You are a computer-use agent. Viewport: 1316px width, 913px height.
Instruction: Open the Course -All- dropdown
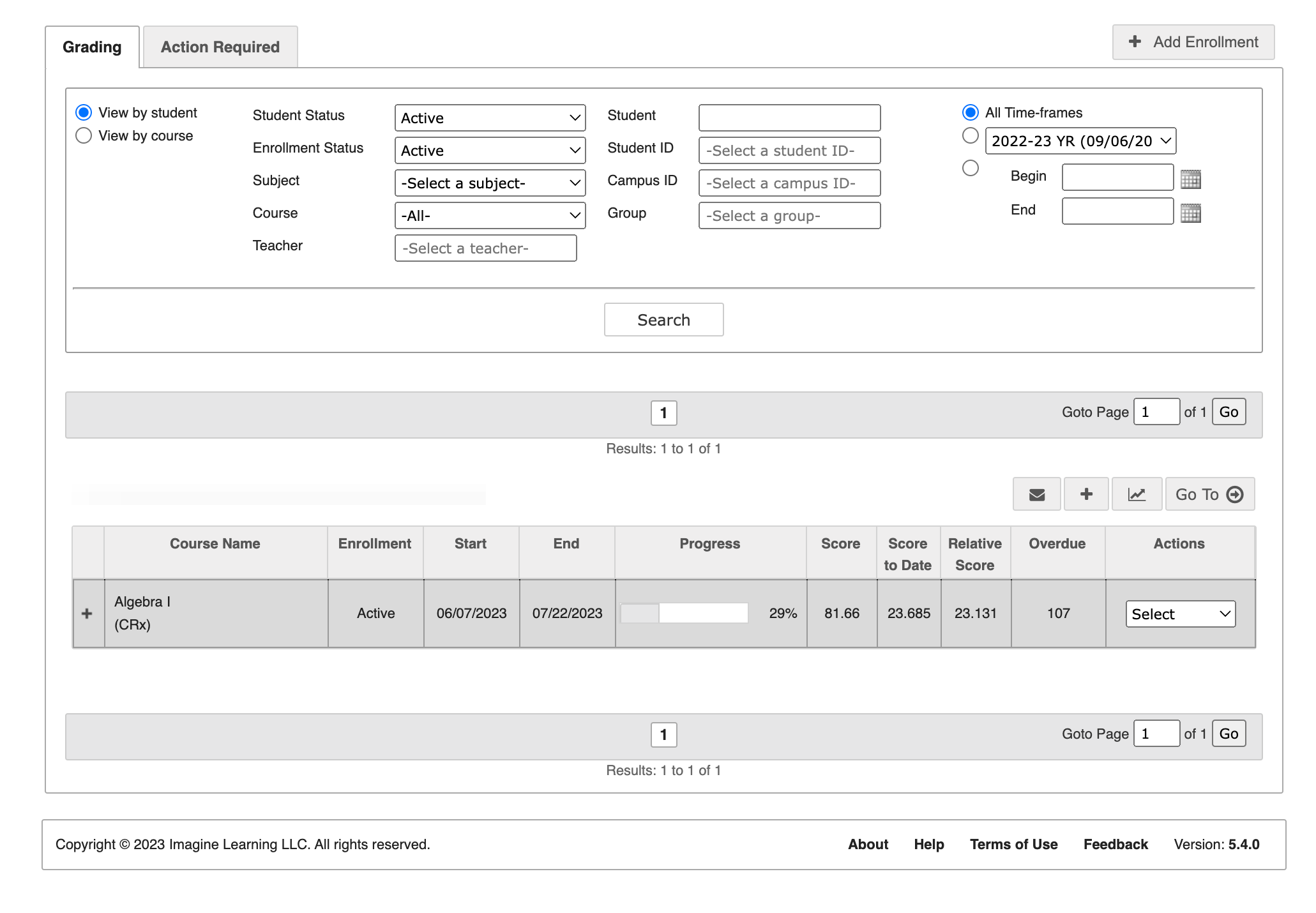coord(490,216)
